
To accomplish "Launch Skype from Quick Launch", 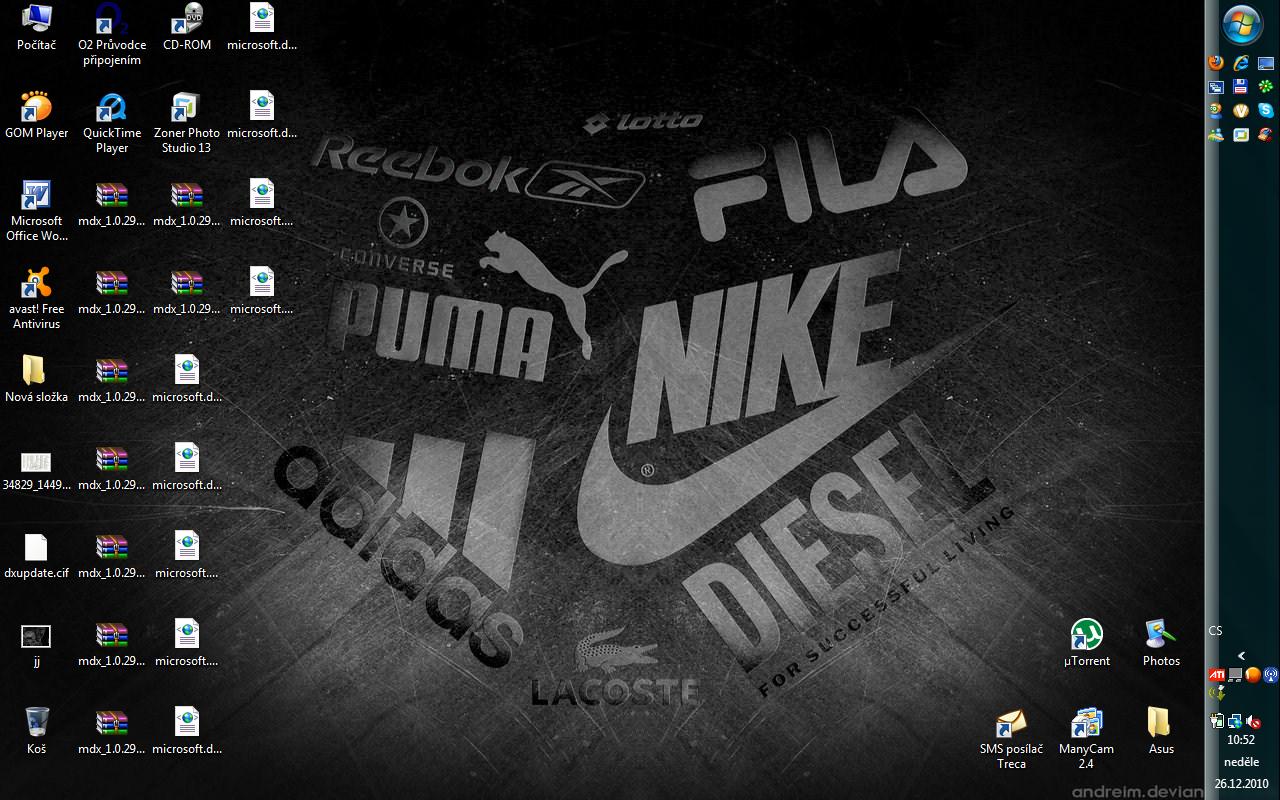I will pyautogui.click(x=1266, y=111).
